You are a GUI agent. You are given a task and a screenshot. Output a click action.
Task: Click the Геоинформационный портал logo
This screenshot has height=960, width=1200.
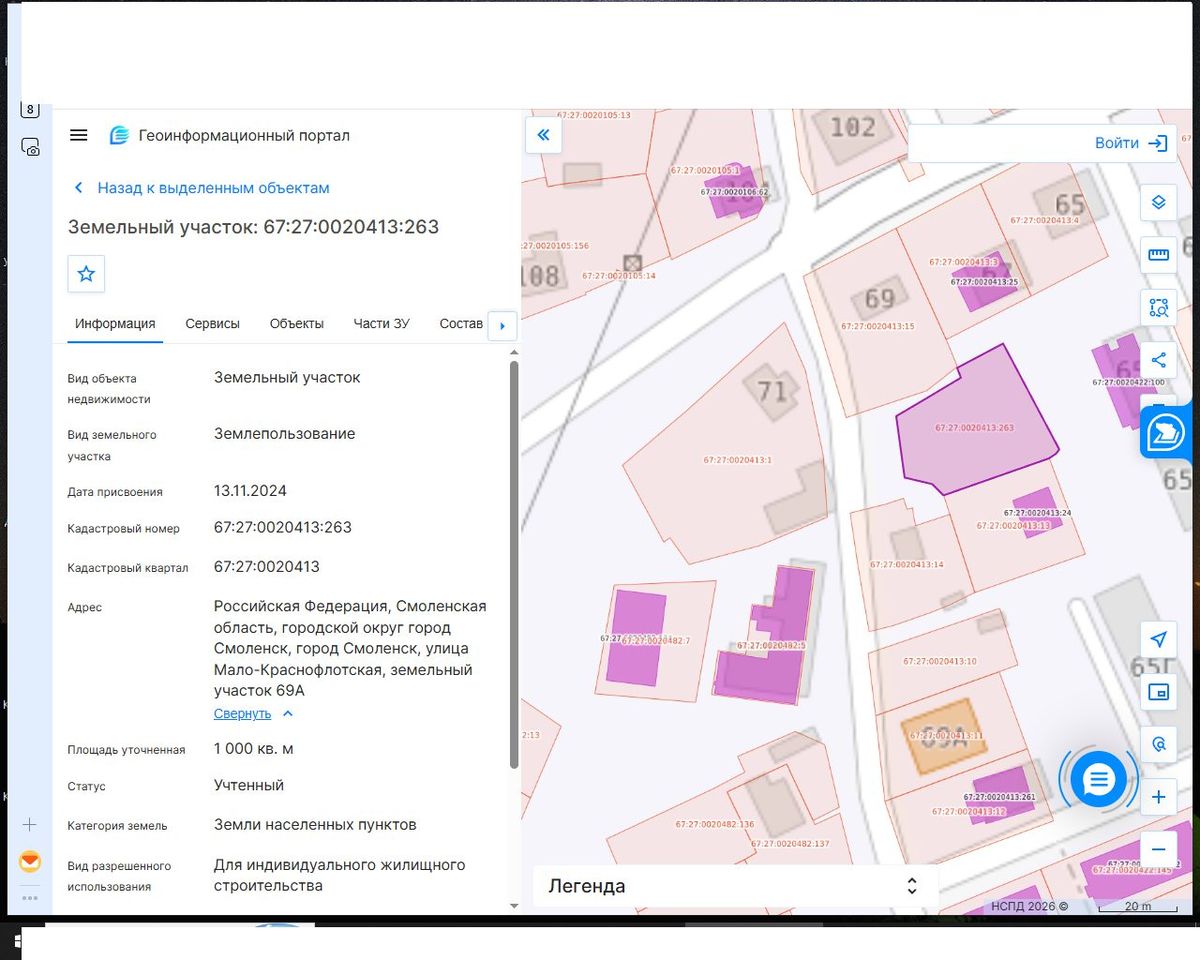pos(119,135)
